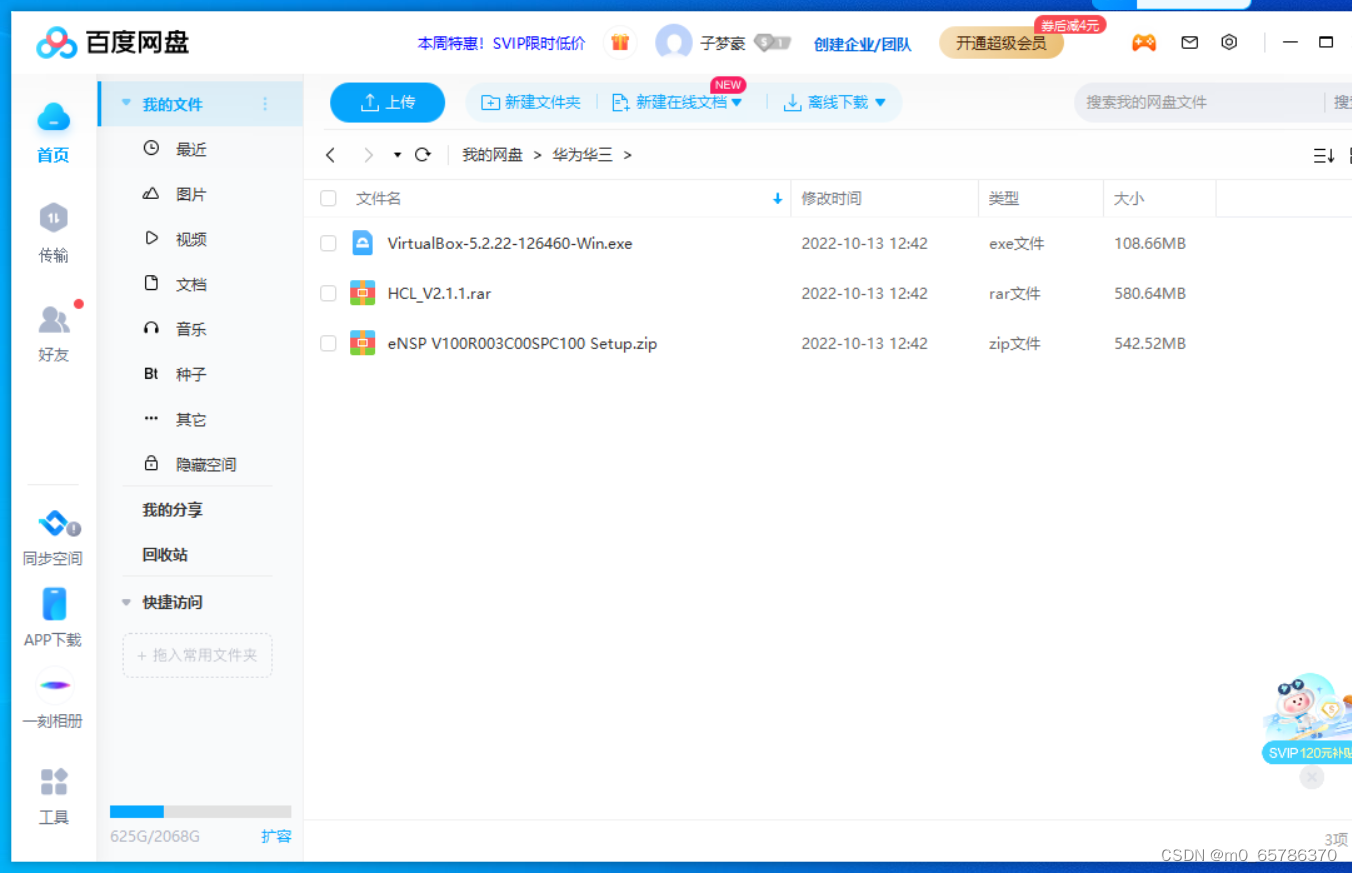Screen dimensions: 1352x873
Task: Open APP下载 download page
Action: [x=53, y=619]
